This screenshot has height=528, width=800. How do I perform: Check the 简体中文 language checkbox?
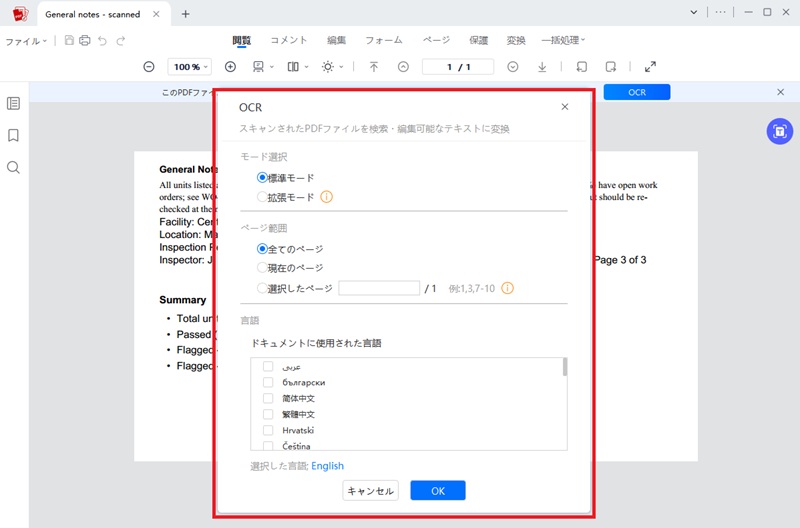point(268,398)
